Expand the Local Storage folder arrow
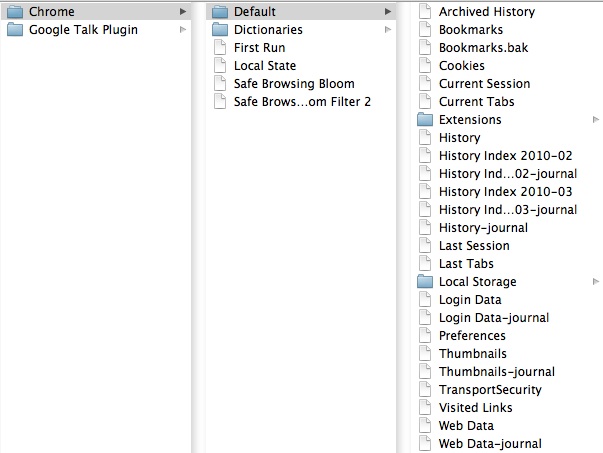 click(x=596, y=281)
